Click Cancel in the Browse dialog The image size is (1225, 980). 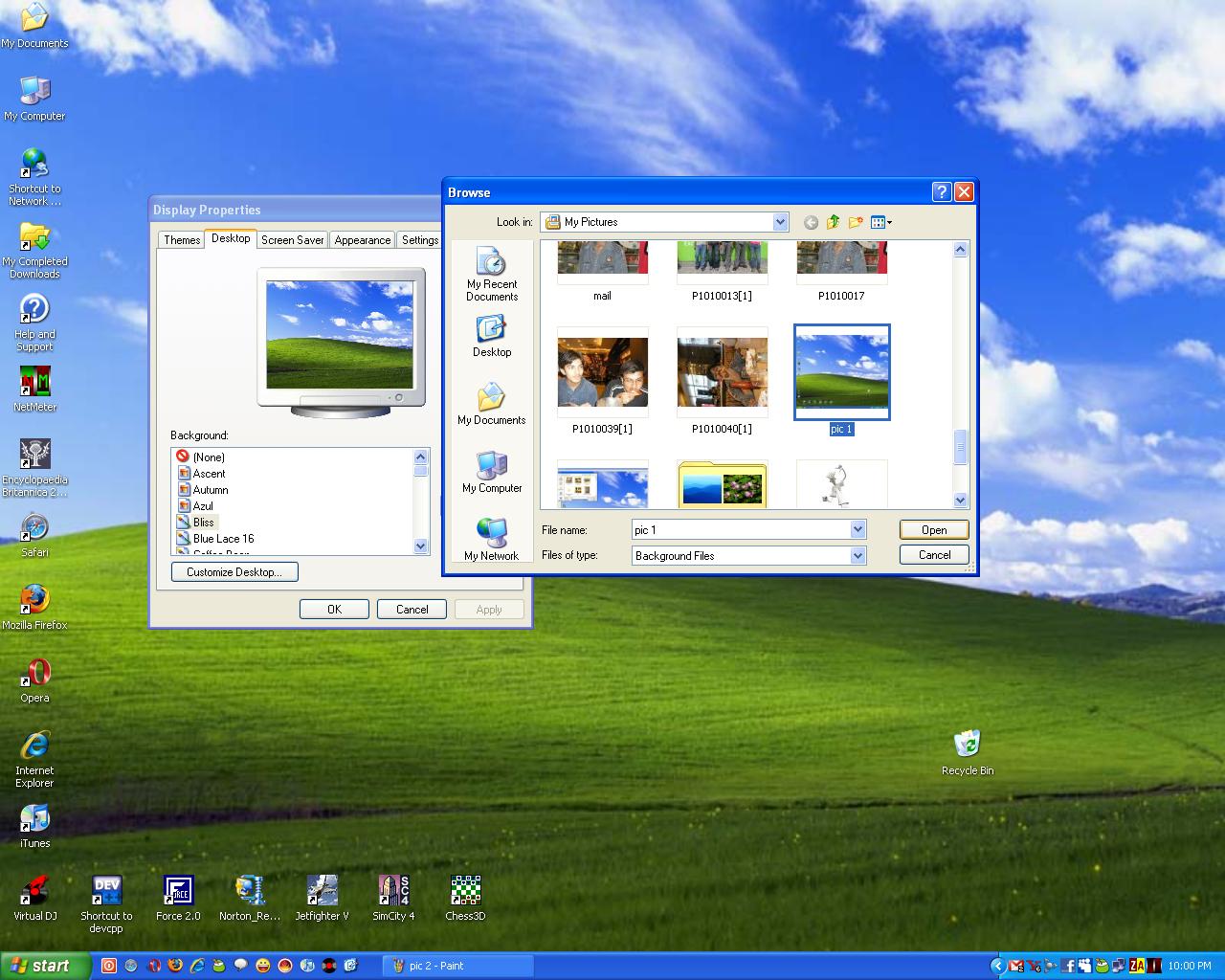click(x=934, y=555)
